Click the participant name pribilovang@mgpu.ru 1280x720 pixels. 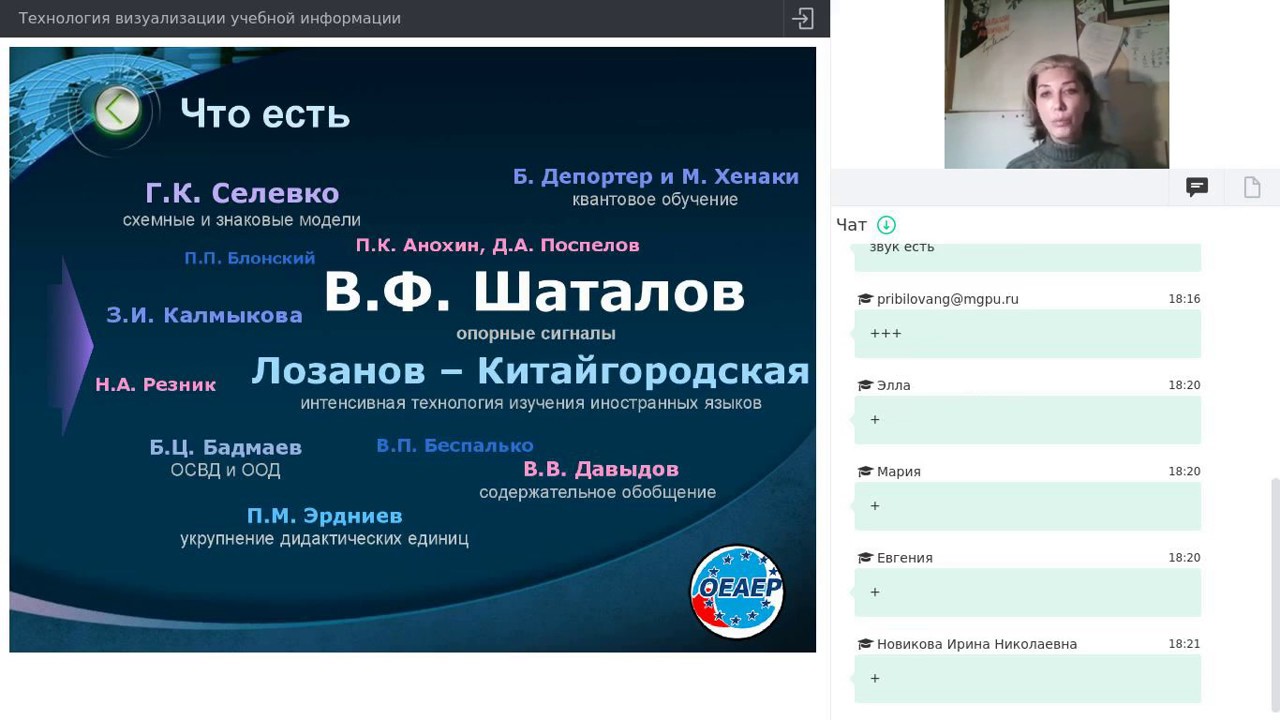(x=948, y=298)
